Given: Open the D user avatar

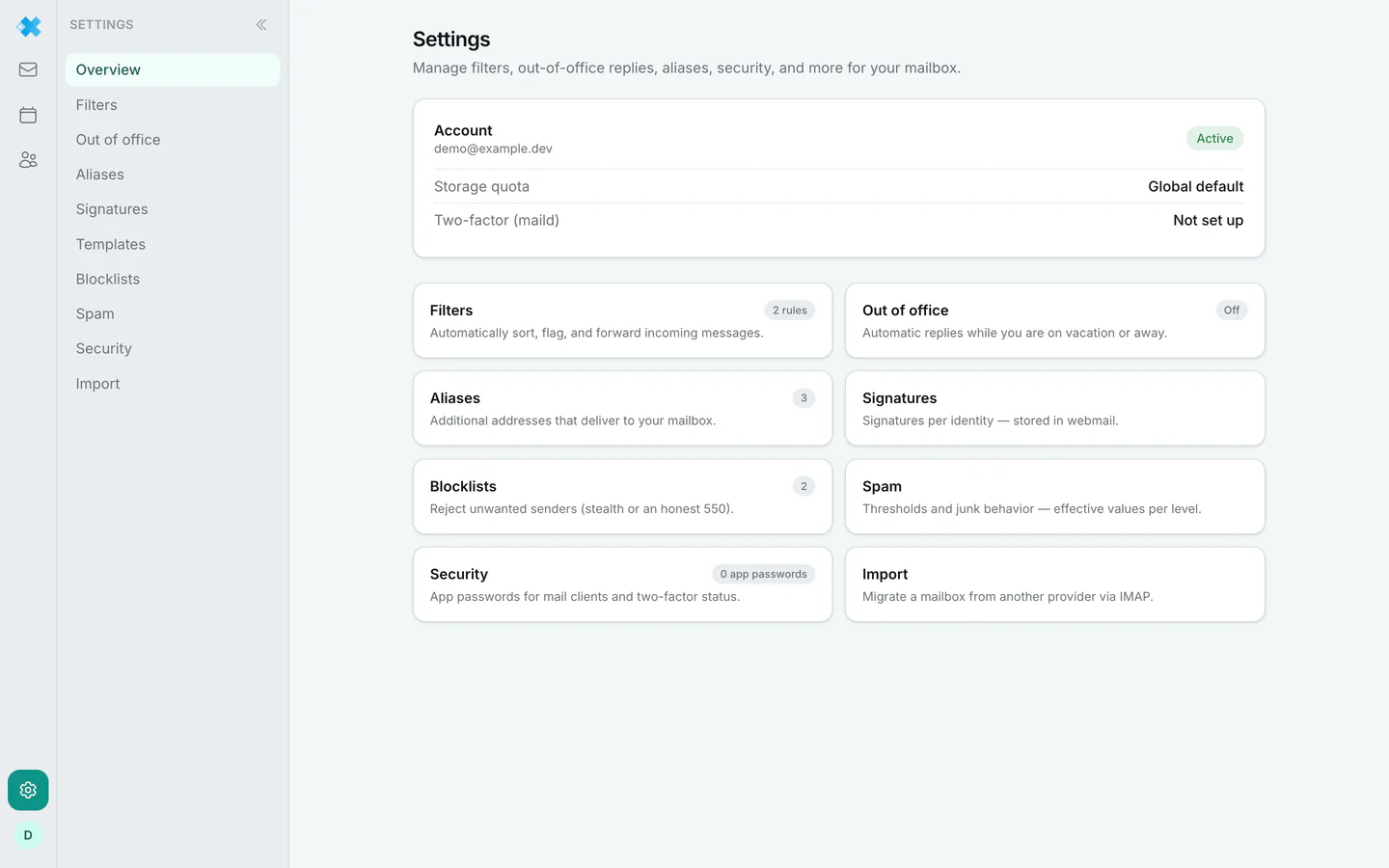Looking at the screenshot, I should 28,835.
